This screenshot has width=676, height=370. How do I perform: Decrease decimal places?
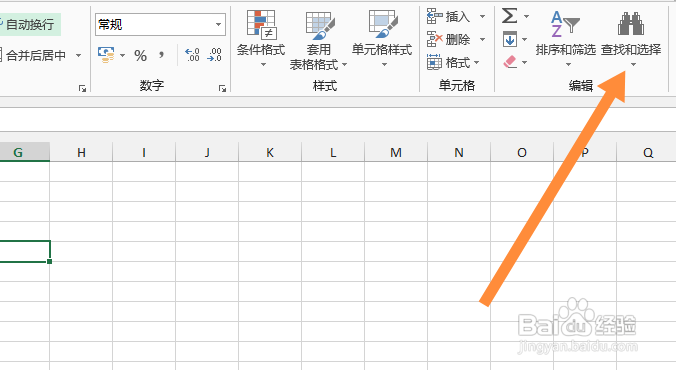click(x=214, y=55)
